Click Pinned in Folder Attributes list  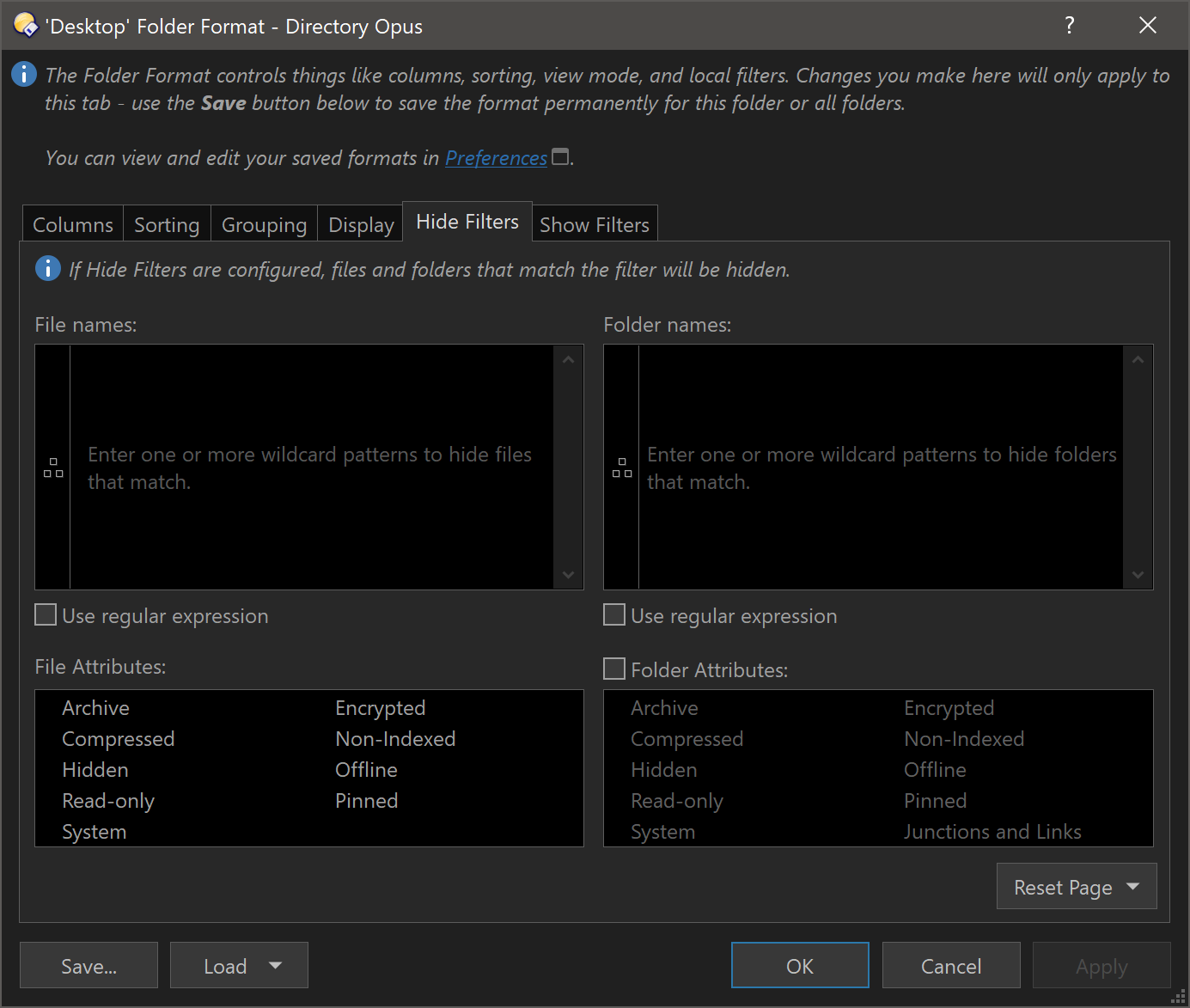(x=935, y=801)
